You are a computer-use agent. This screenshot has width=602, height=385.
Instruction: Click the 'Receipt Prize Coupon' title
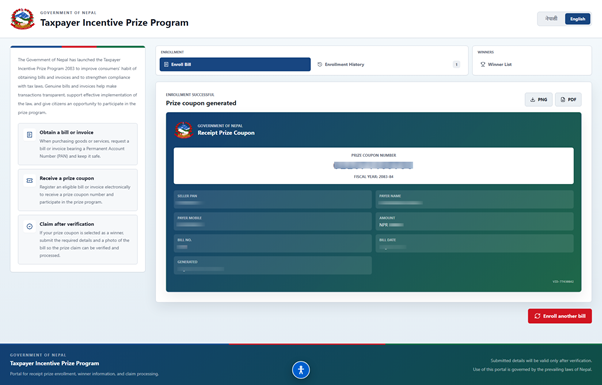click(226, 133)
